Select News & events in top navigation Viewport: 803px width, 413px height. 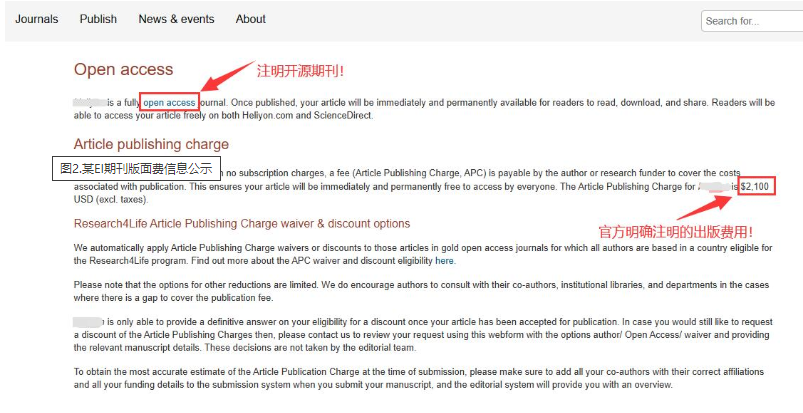176,19
